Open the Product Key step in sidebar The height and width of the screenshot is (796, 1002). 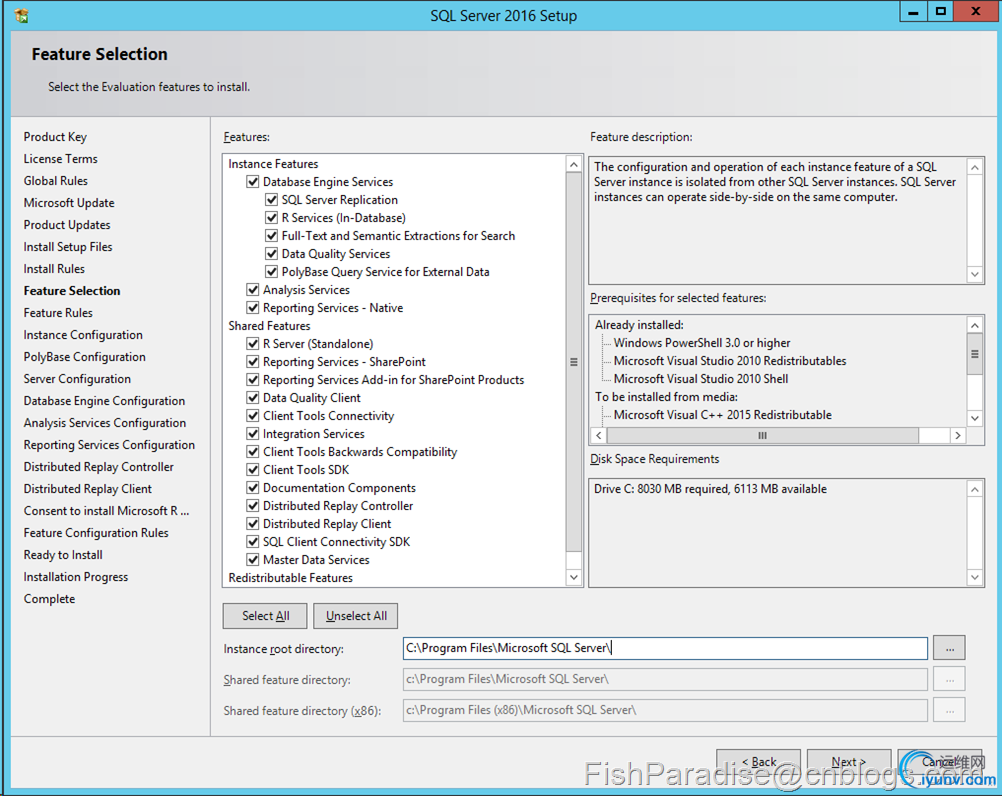click(x=55, y=137)
